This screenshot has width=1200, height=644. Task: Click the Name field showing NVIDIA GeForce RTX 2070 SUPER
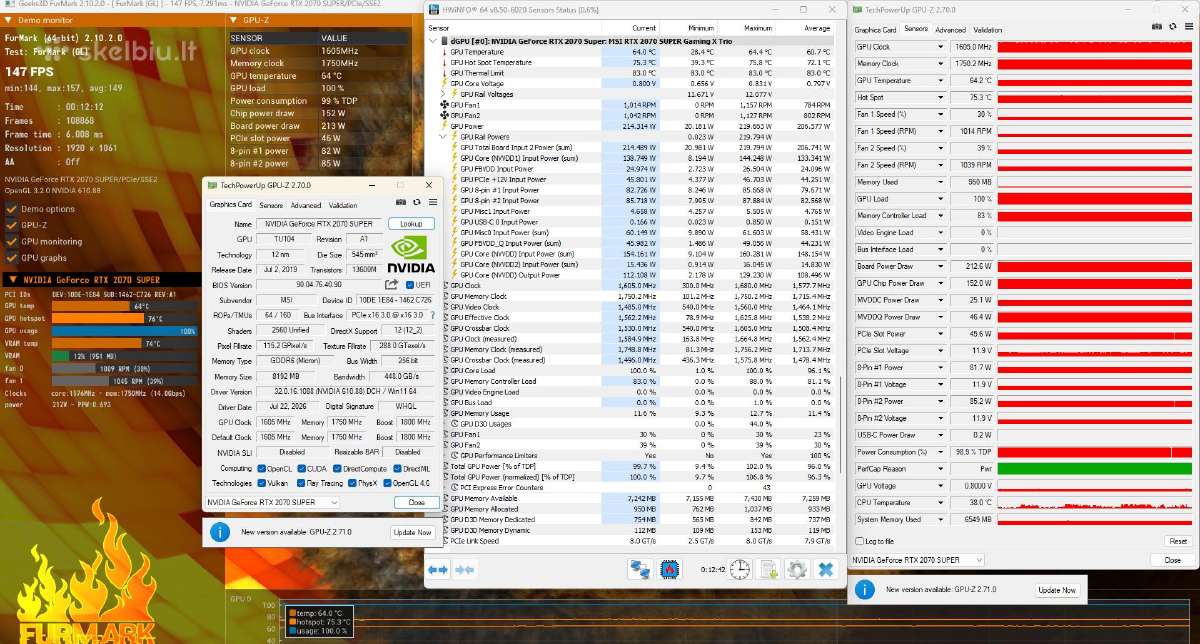(319, 224)
